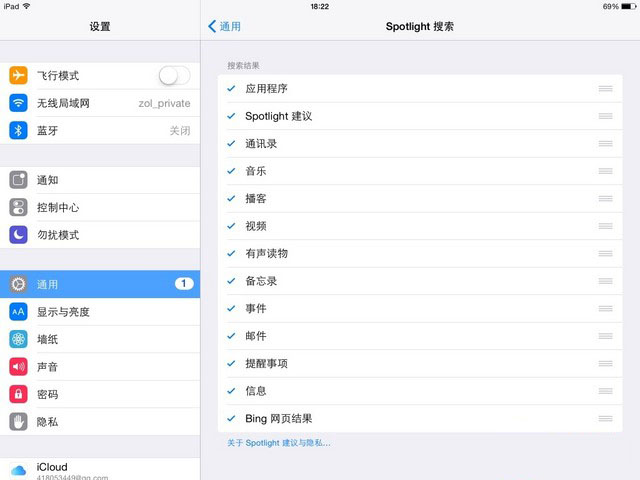Go back with the 通用 chevron
This screenshot has height=480, width=640.
pyautogui.click(x=224, y=27)
